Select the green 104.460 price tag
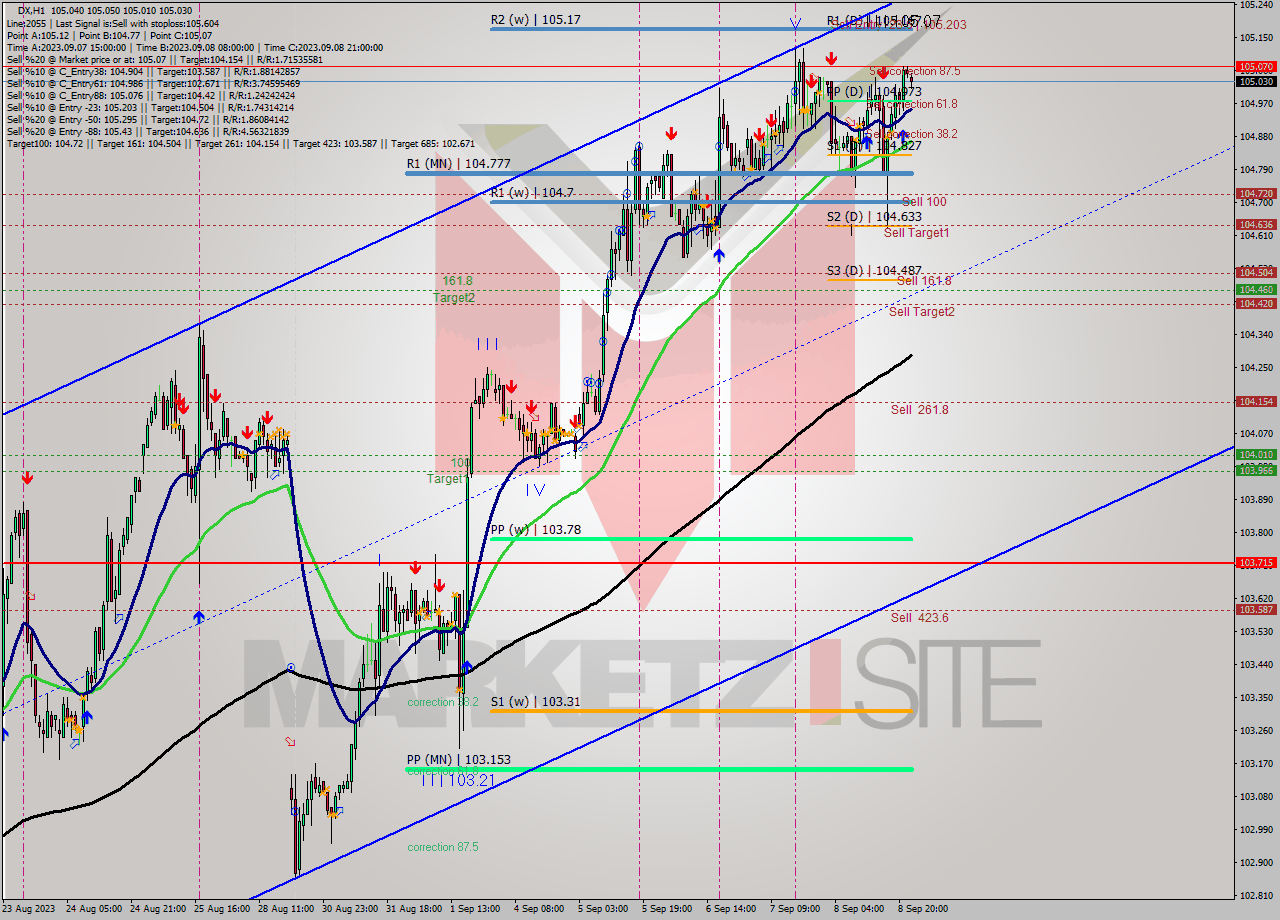This screenshot has height=920, width=1280. click(1256, 290)
